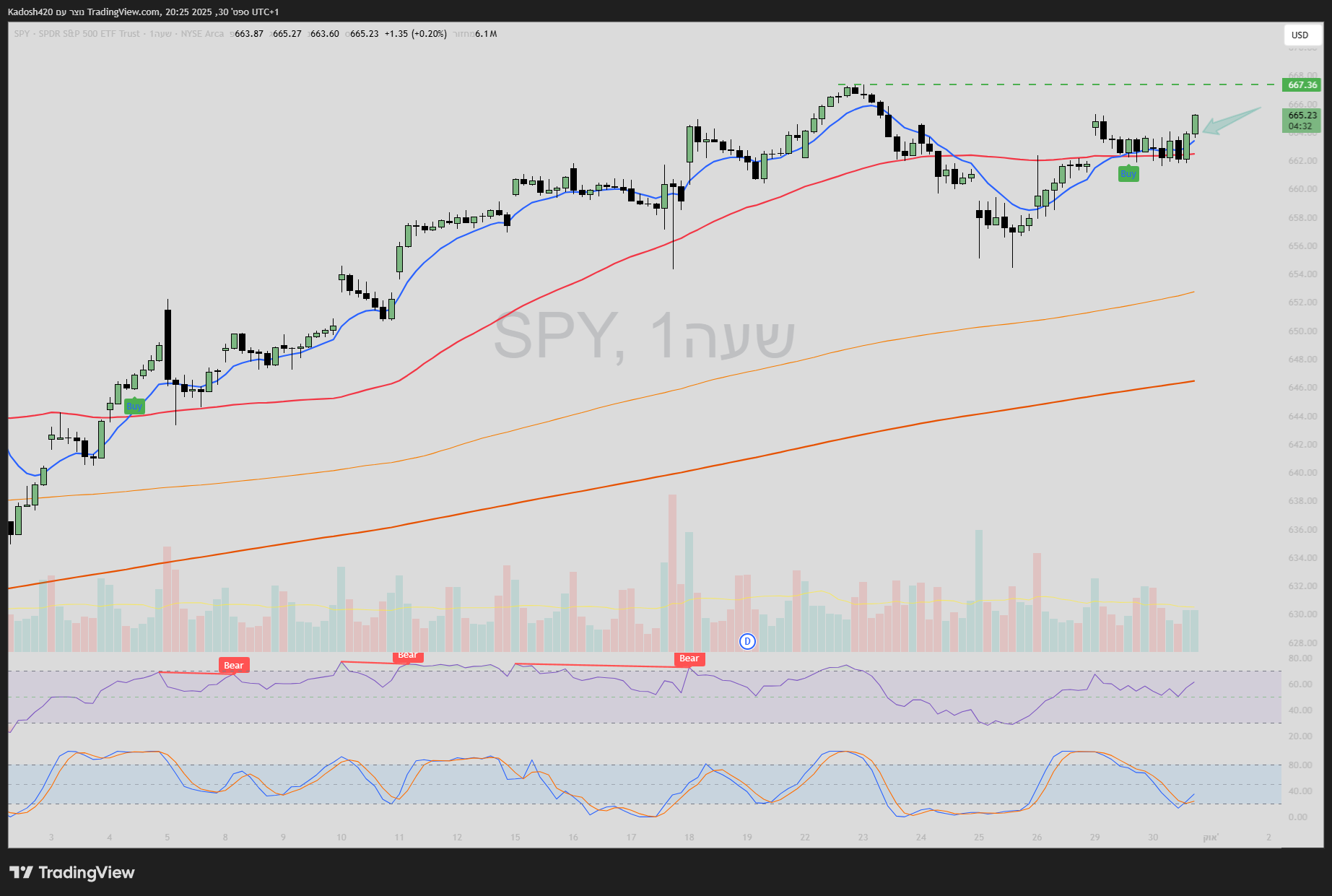Click the NYSE Arca exchange label
This screenshot has height=896, width=1332.
pyautogui.click(x=202, y=34)
